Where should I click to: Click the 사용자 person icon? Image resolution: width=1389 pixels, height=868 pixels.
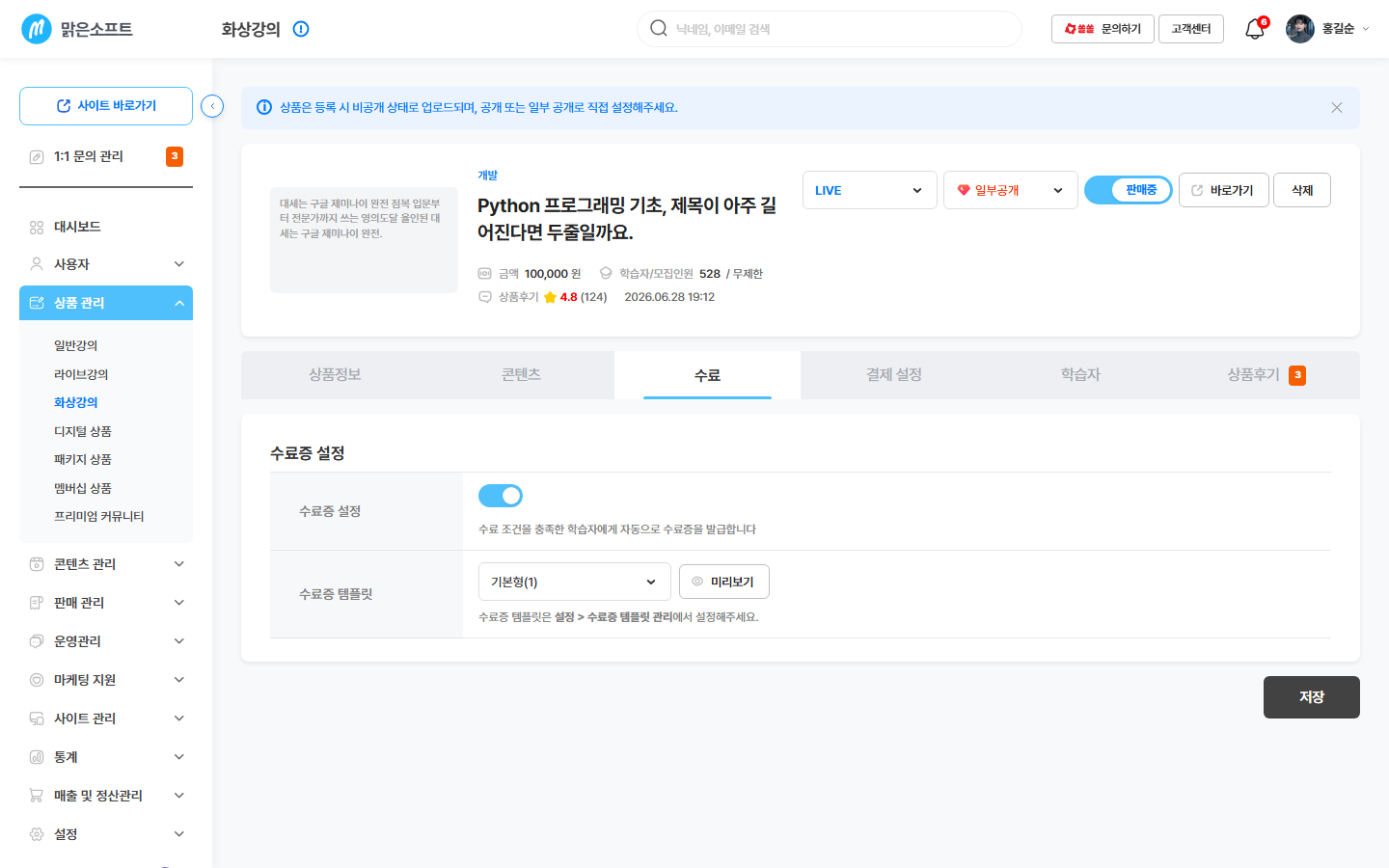click(x=37, y=263)
